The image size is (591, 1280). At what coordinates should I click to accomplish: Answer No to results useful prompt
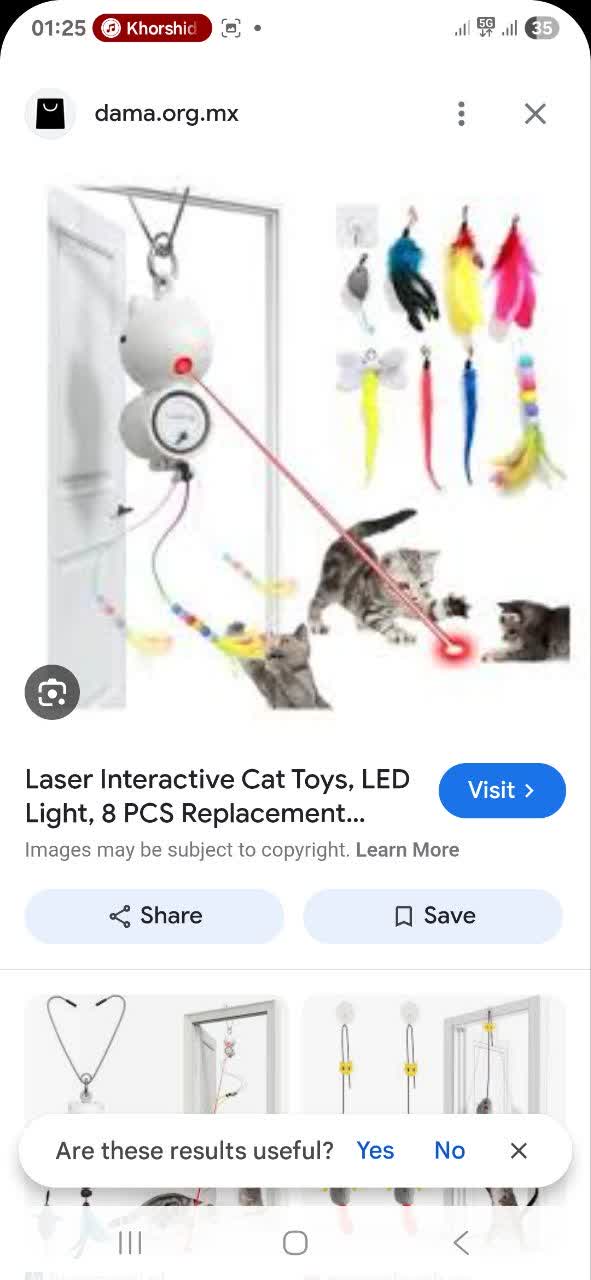[449, 1151]
